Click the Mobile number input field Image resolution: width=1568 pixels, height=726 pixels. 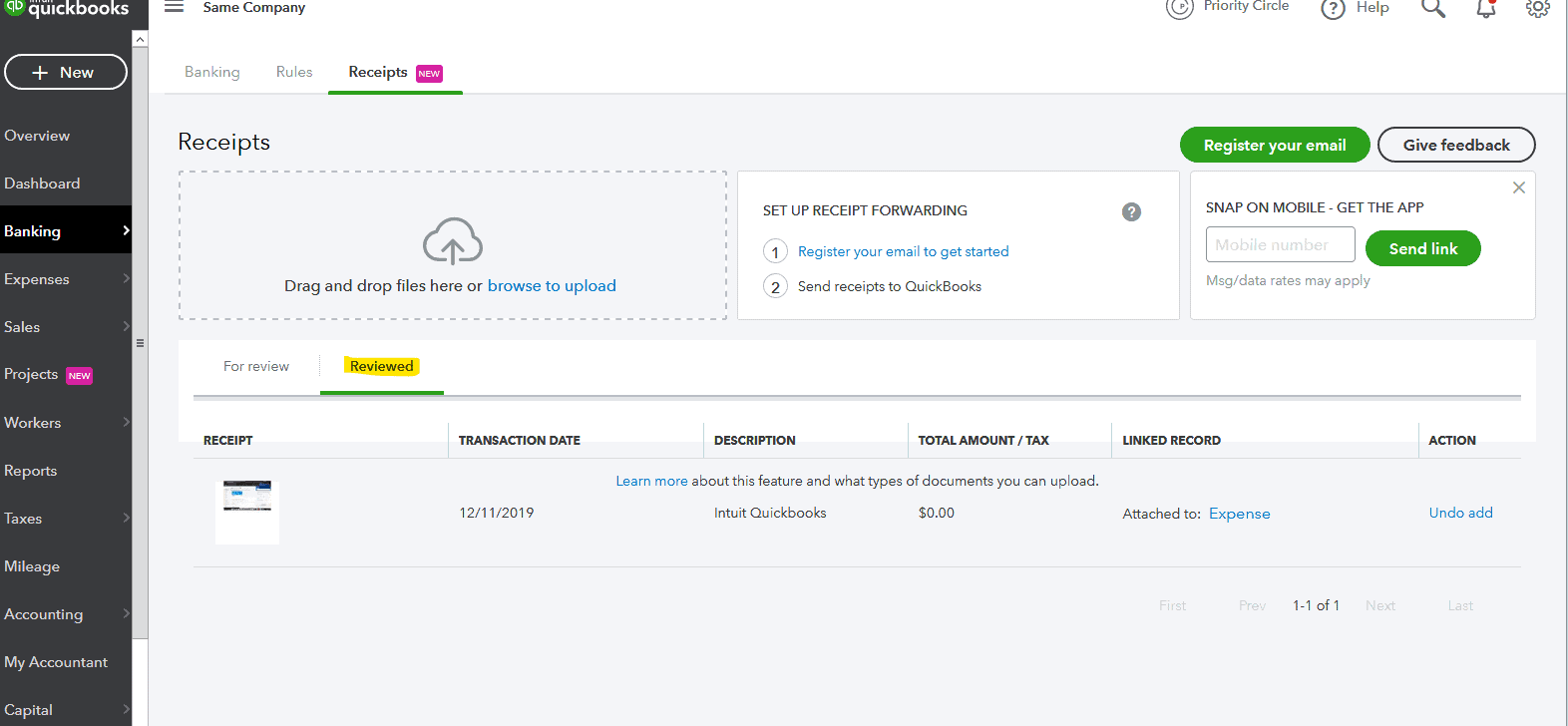(1281, 244)
